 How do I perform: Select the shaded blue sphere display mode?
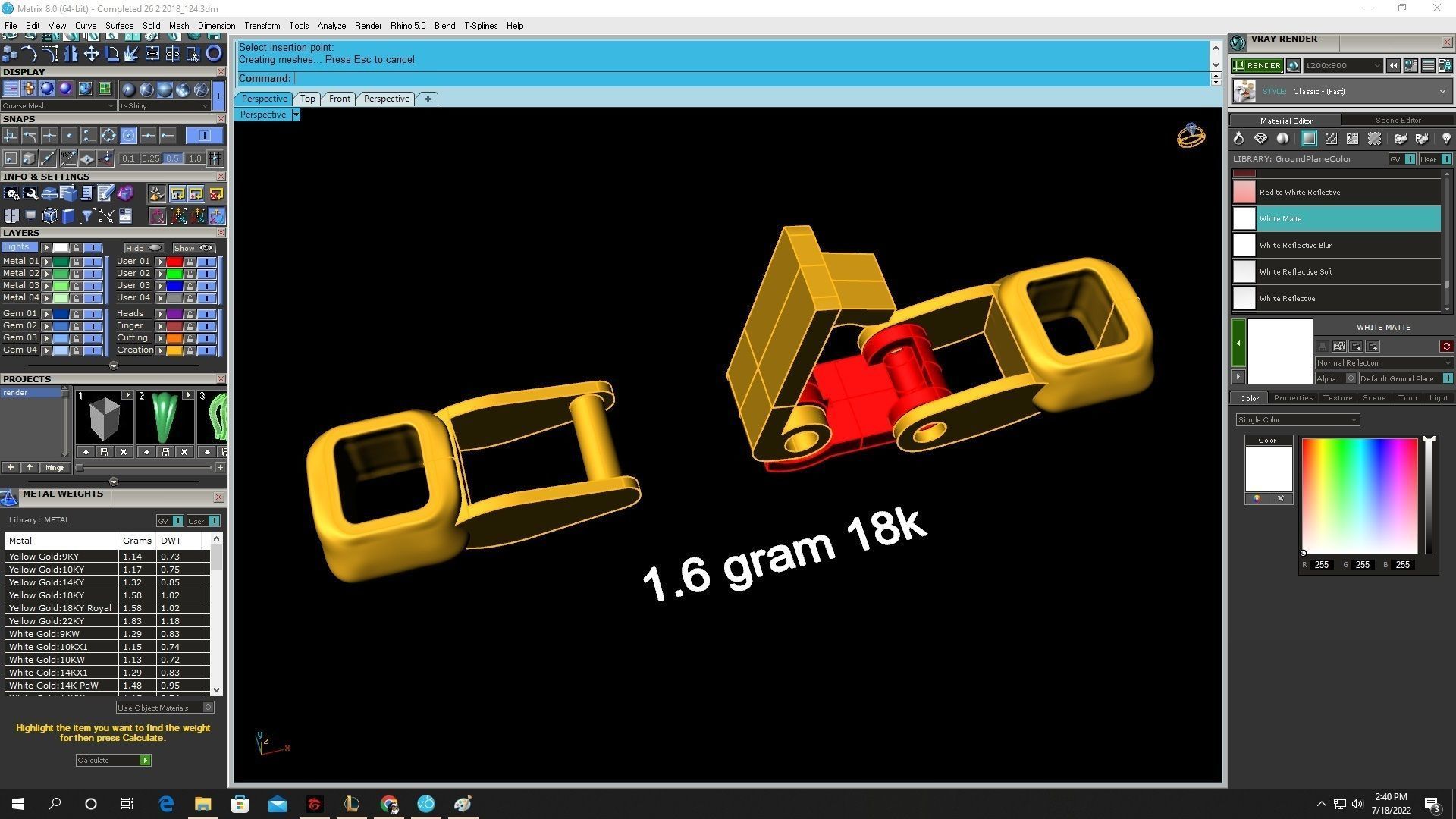(x=47, y=89)
